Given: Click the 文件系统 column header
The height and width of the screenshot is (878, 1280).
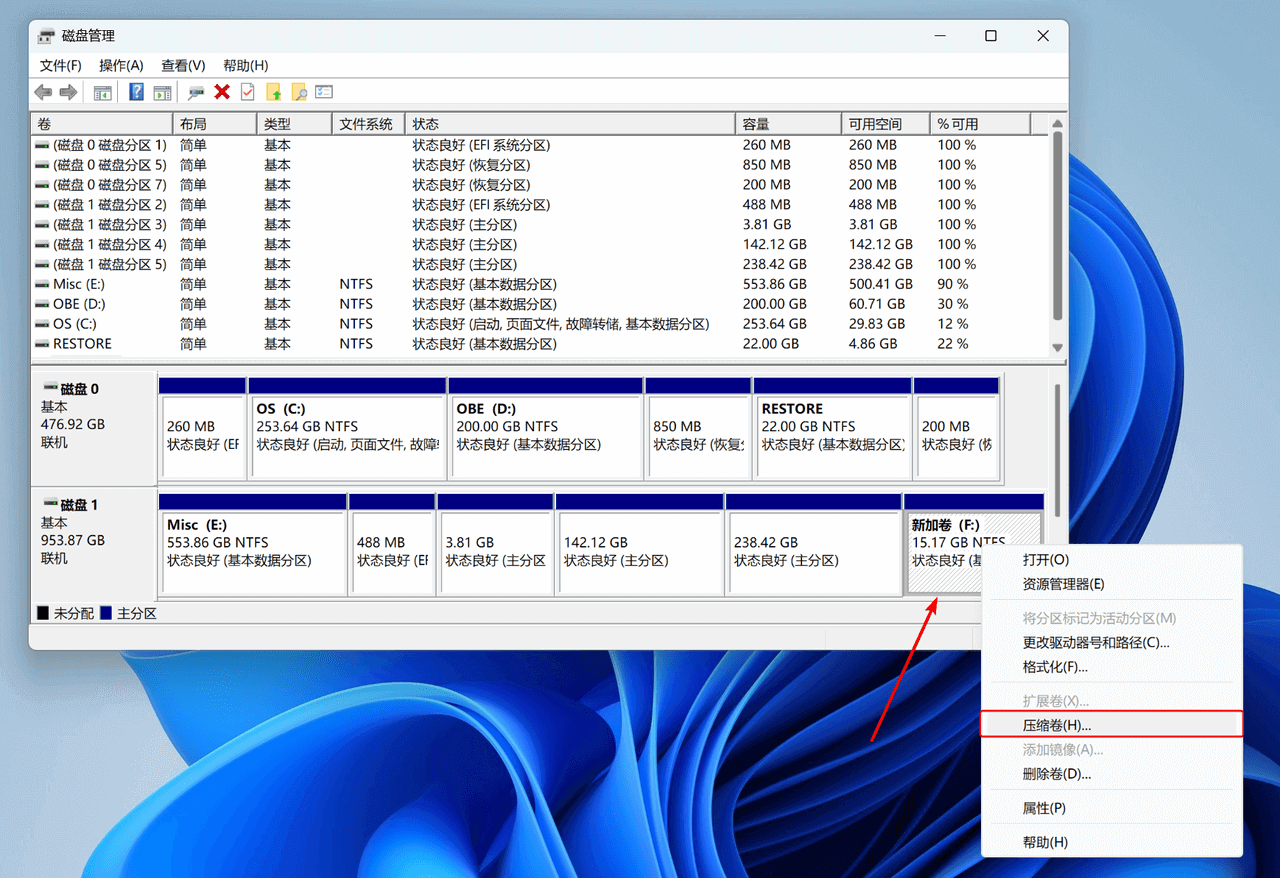Looking at the screenshot, I should 367,124.
